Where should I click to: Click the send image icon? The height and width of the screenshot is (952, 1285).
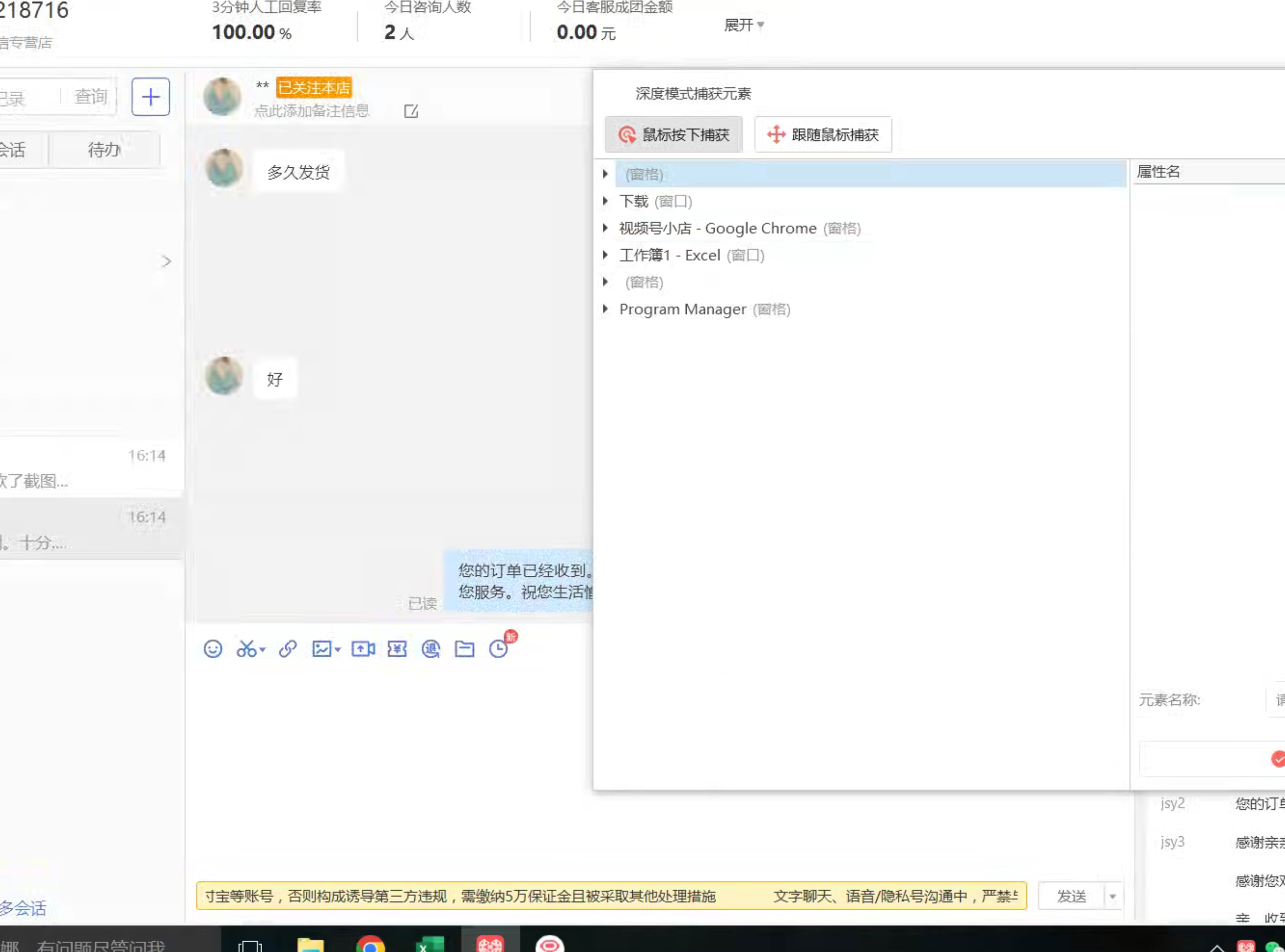click(x=322, y=649)
